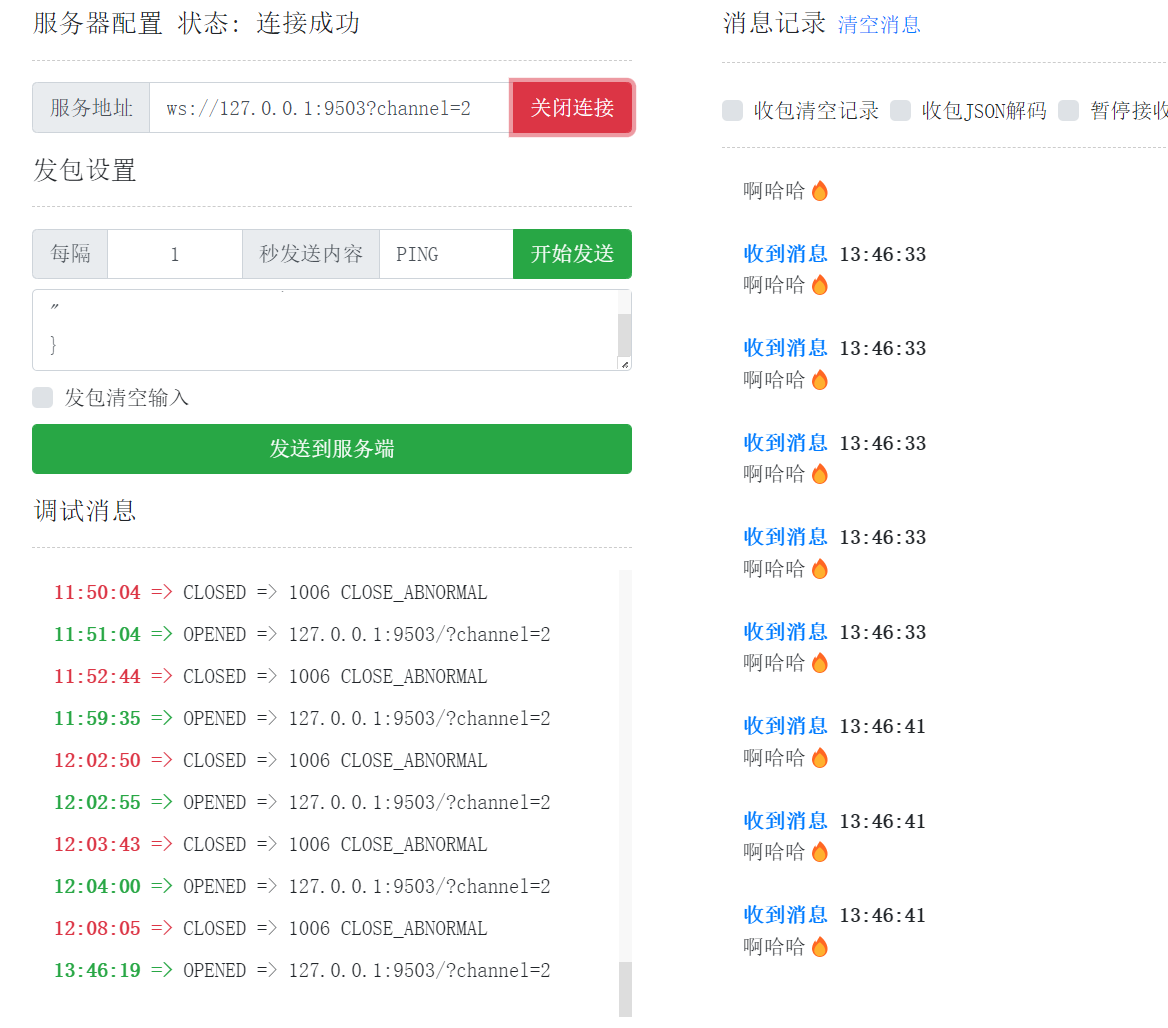This screenshot has width=1168, height=1028.
Task: Click the 服务地址 label
Action: [91, 108]
